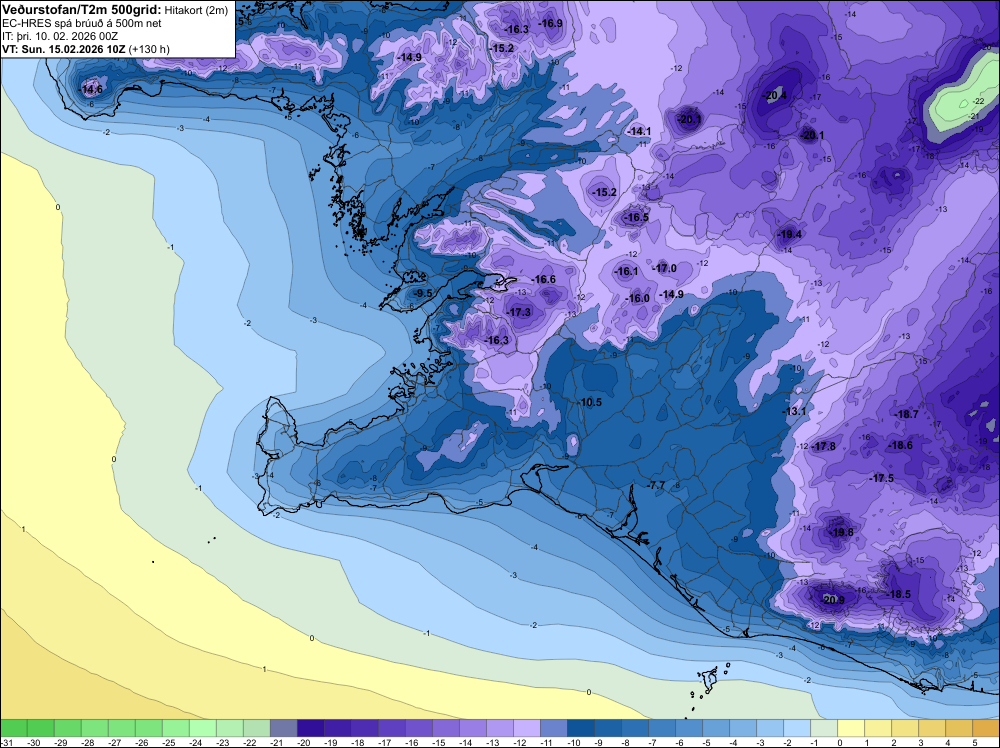This screenshot has width=1000, height=748.
Task: Select the -13.1 temperature value
Action: (x=794, y=411)
